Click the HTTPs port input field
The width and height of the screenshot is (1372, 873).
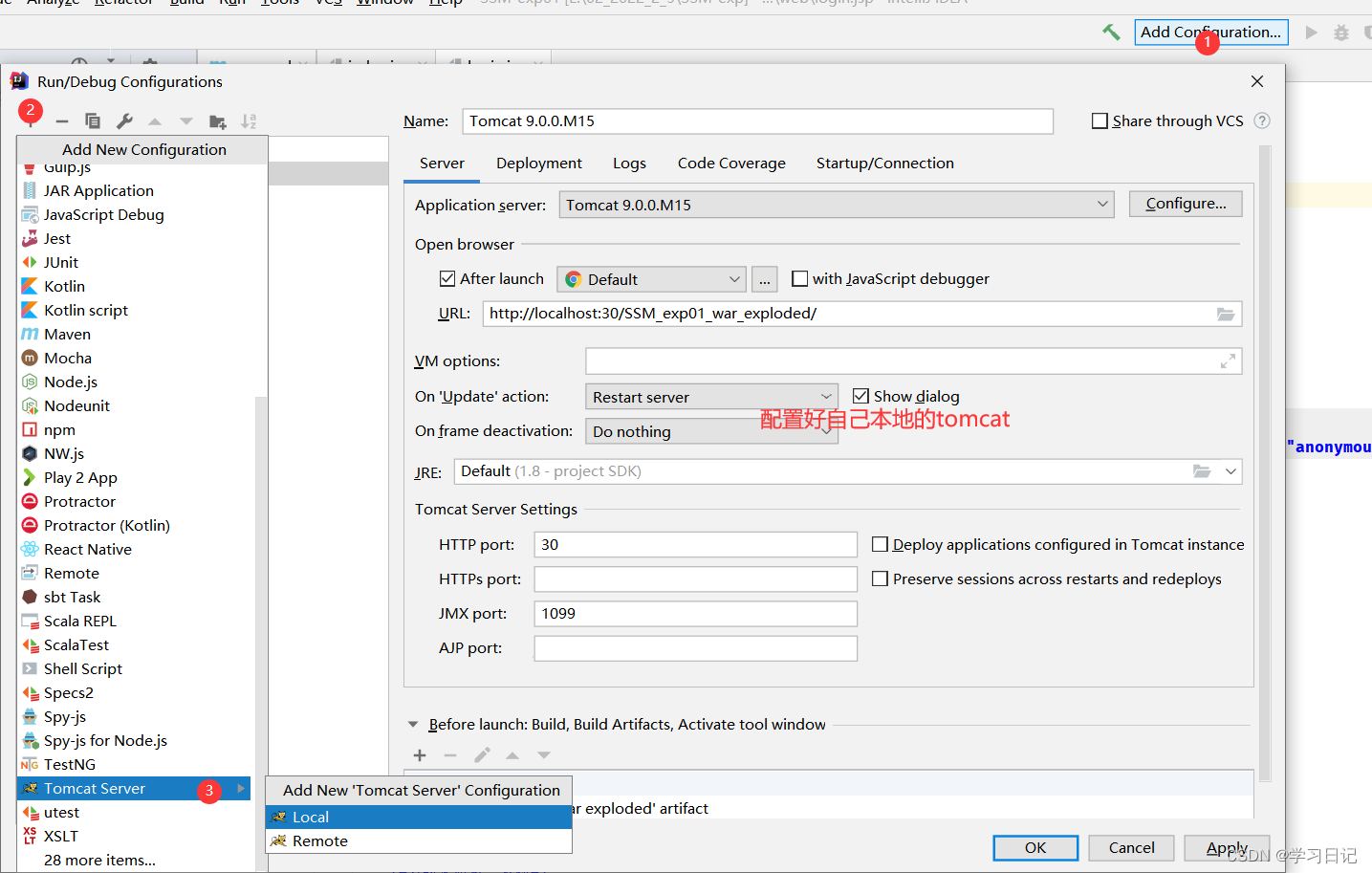(695, 578)
